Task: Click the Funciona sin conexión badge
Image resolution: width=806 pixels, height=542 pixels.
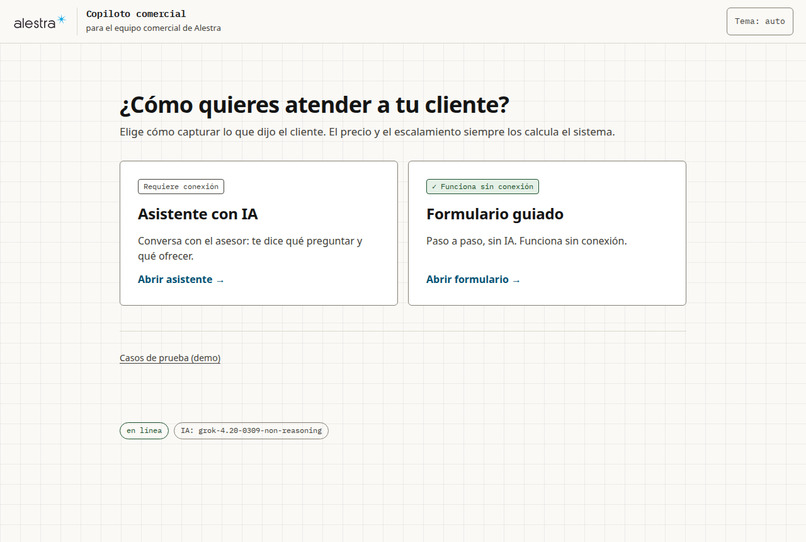Action: coord(482,187)
